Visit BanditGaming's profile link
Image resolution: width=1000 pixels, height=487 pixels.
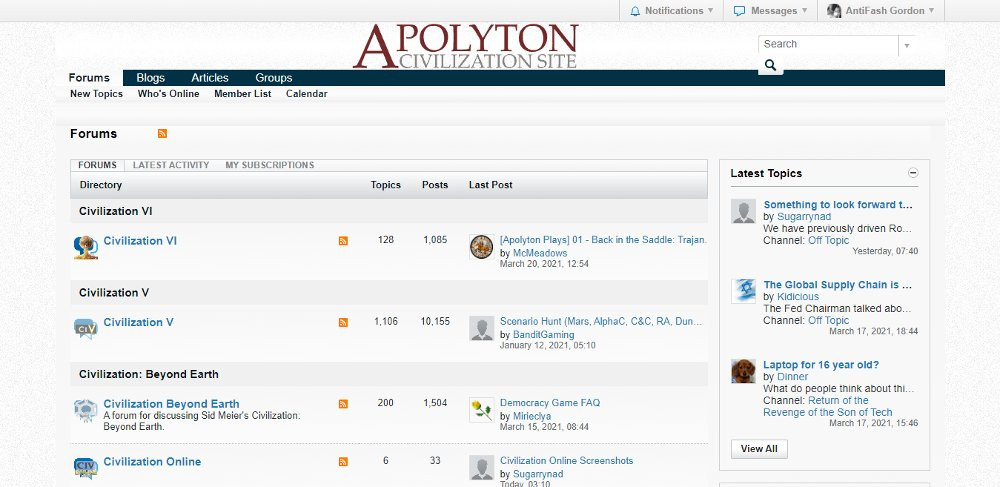[543, 335]
